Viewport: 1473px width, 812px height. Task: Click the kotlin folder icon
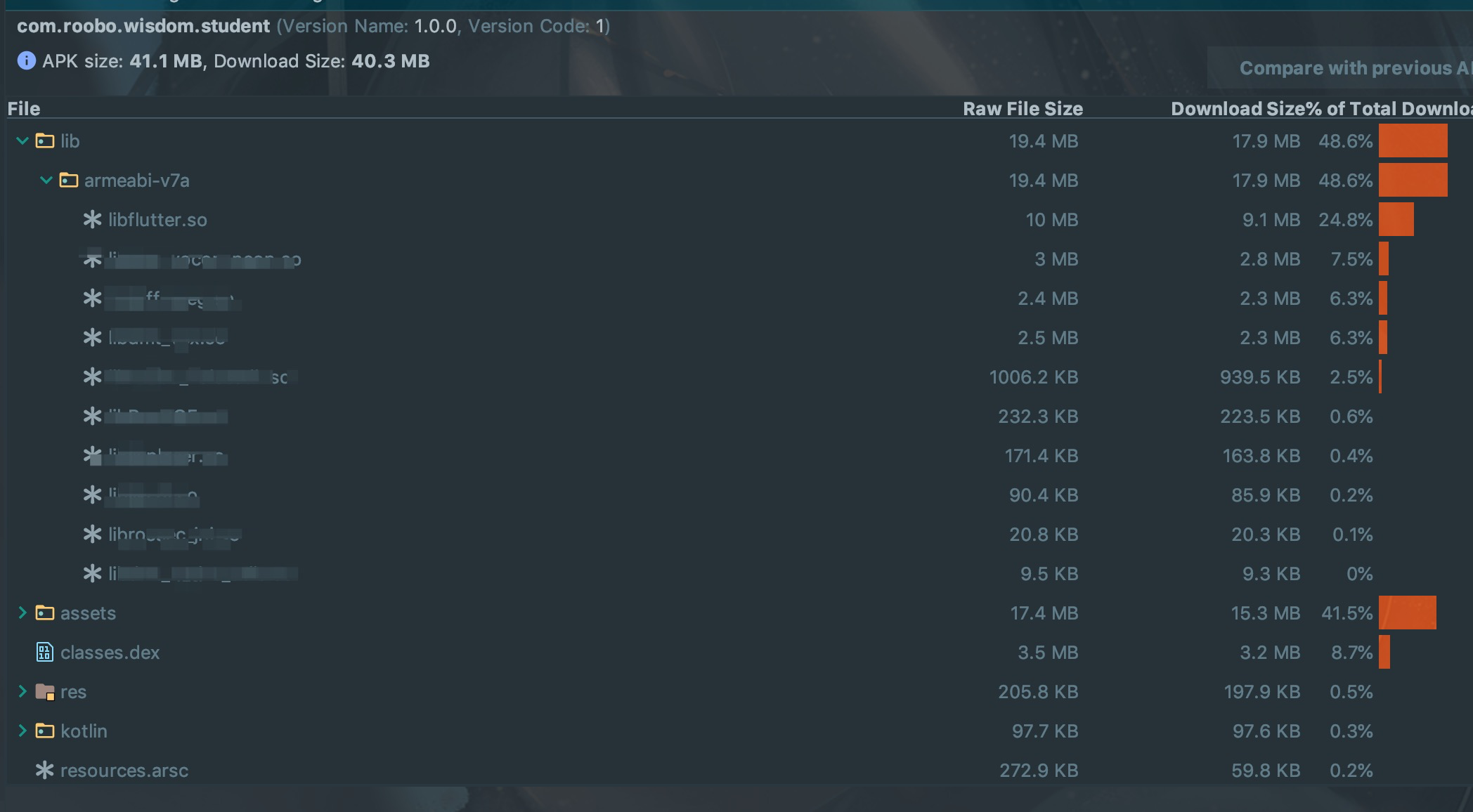point(45,731)
